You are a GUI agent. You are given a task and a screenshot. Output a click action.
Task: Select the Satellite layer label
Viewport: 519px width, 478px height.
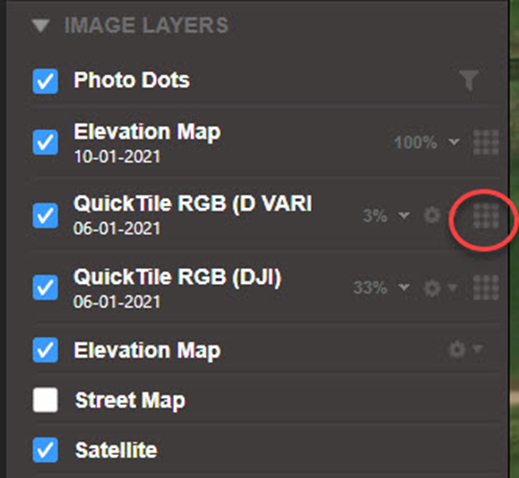pos(116,450)
